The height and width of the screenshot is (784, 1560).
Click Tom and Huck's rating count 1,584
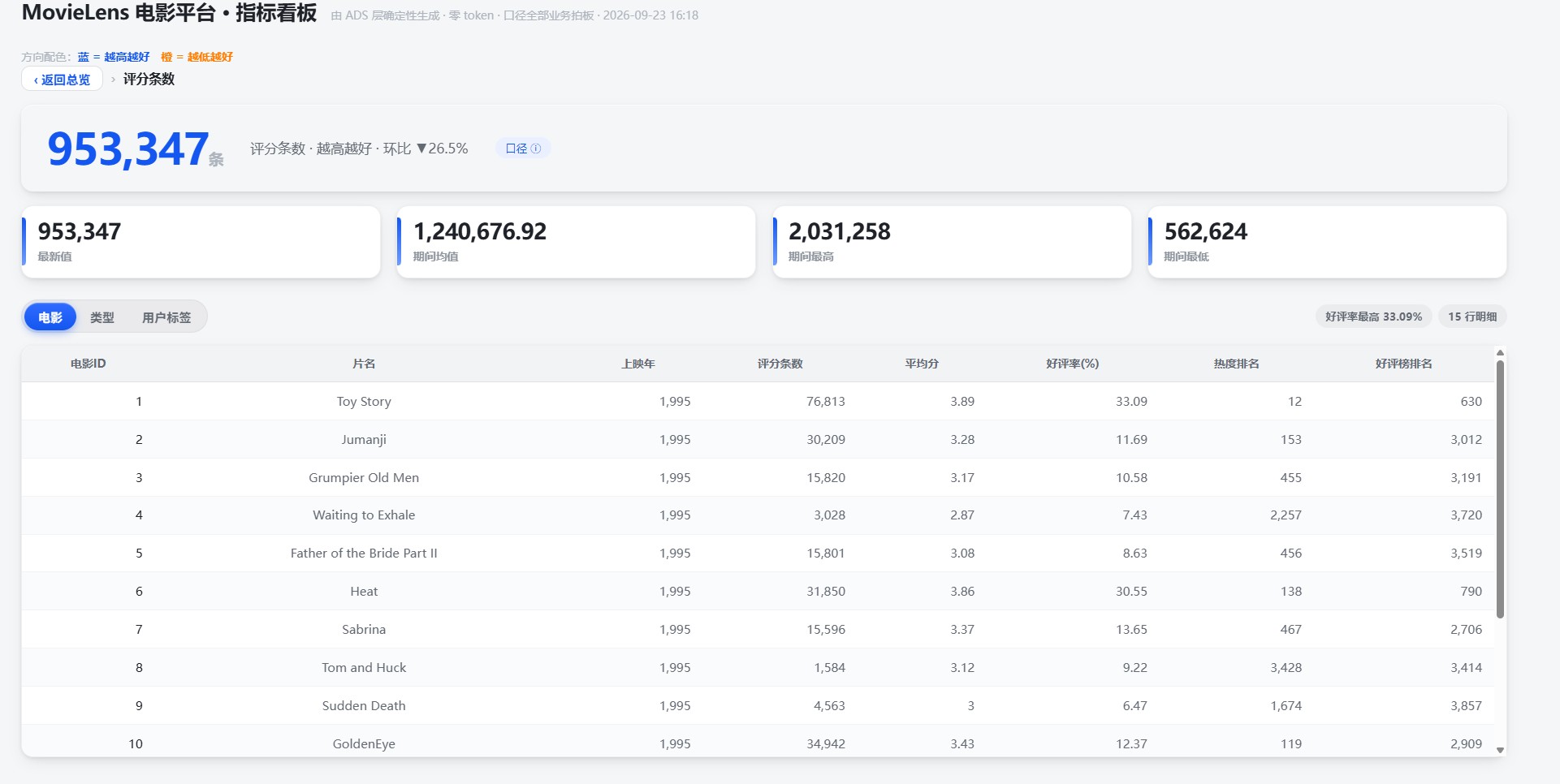[x=829, y=668]
